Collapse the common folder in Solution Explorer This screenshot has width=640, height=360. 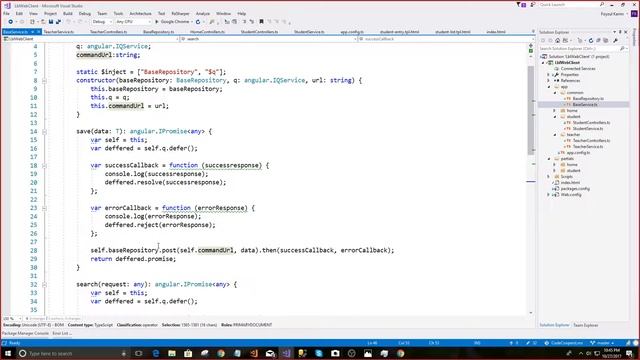point(555,93)
